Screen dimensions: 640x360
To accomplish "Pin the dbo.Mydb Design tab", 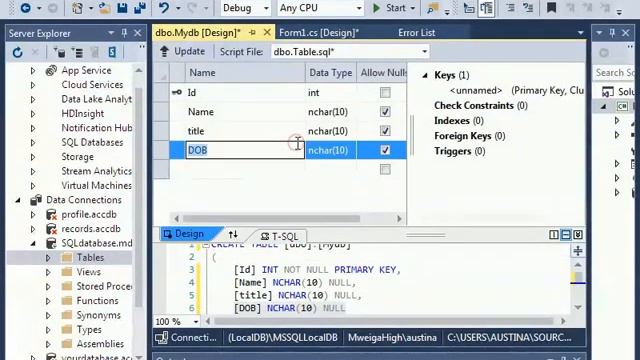I will (x=252, y=32).
